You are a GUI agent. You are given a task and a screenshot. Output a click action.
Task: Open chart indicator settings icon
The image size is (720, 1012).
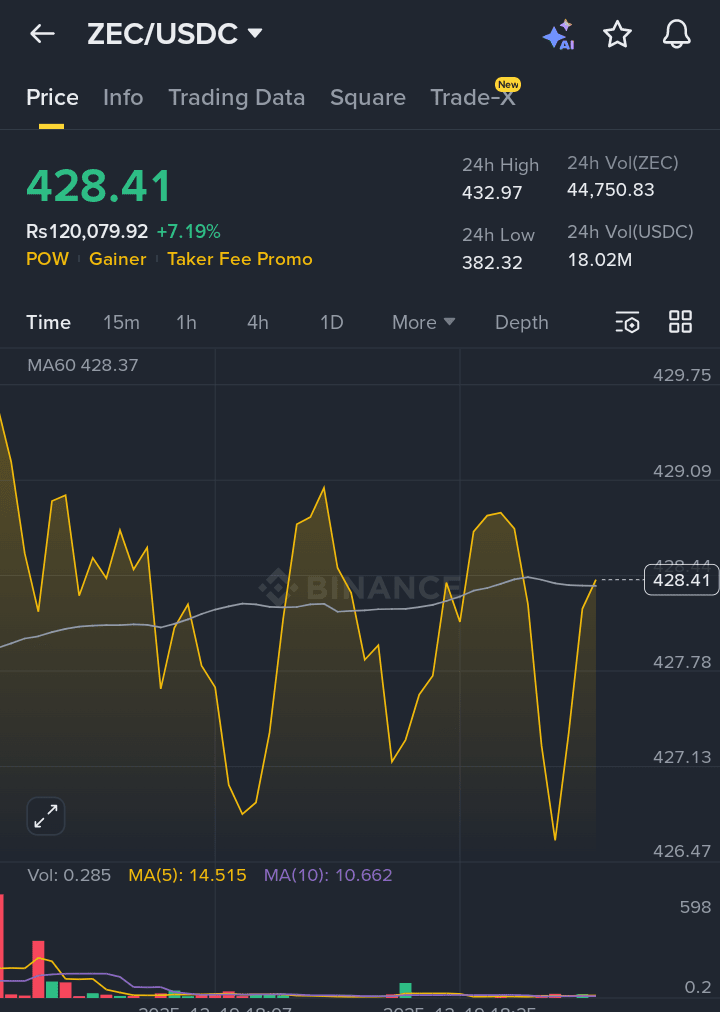pyautogui.click(x=627, y=322)
